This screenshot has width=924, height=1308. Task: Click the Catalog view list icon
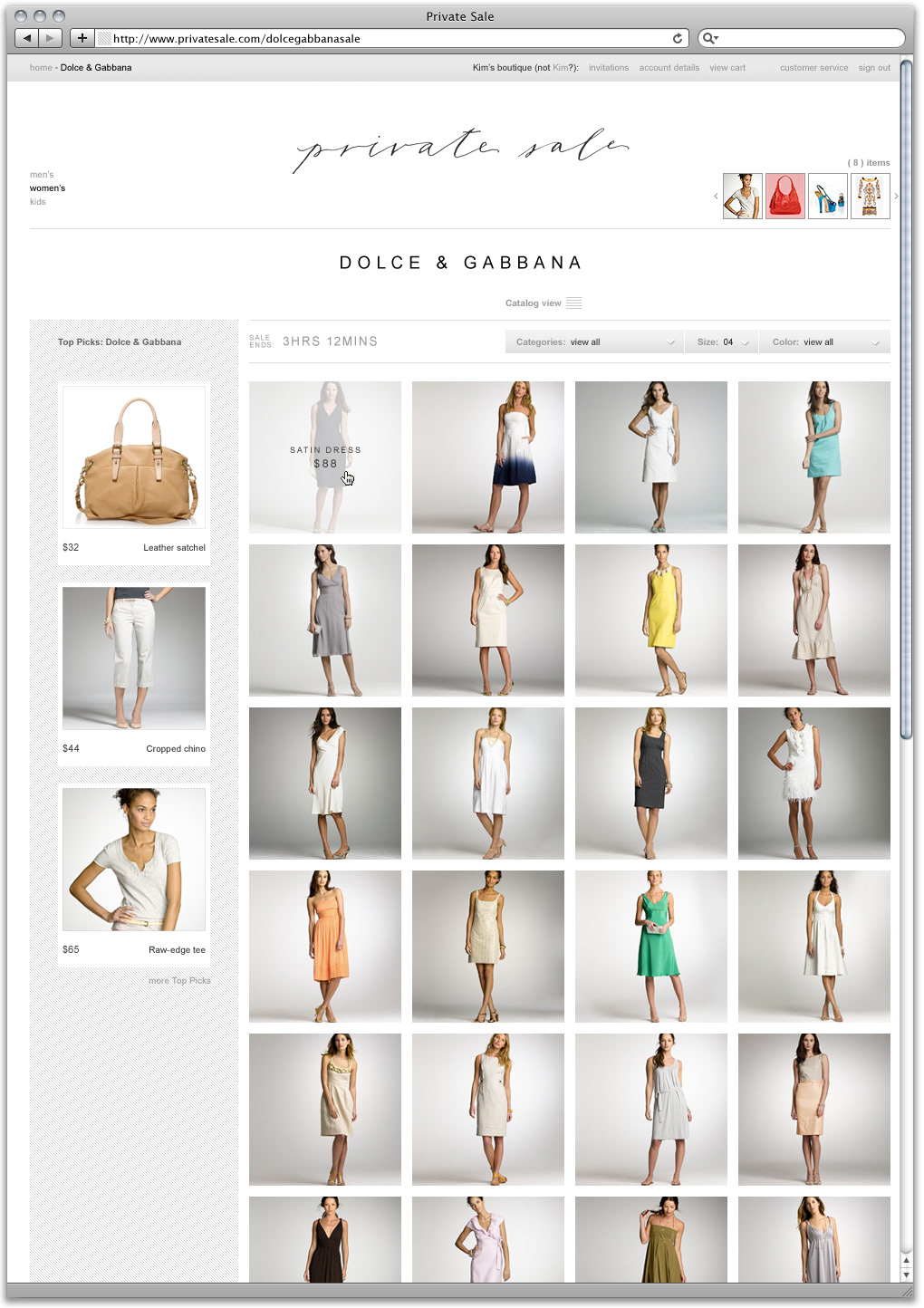(x=573, y=303)
